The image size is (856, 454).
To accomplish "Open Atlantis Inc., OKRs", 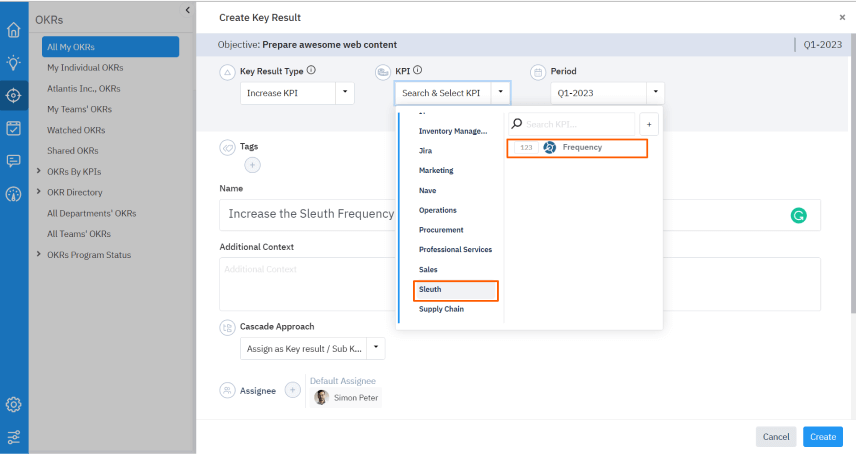I will click(x=84, y=88).
